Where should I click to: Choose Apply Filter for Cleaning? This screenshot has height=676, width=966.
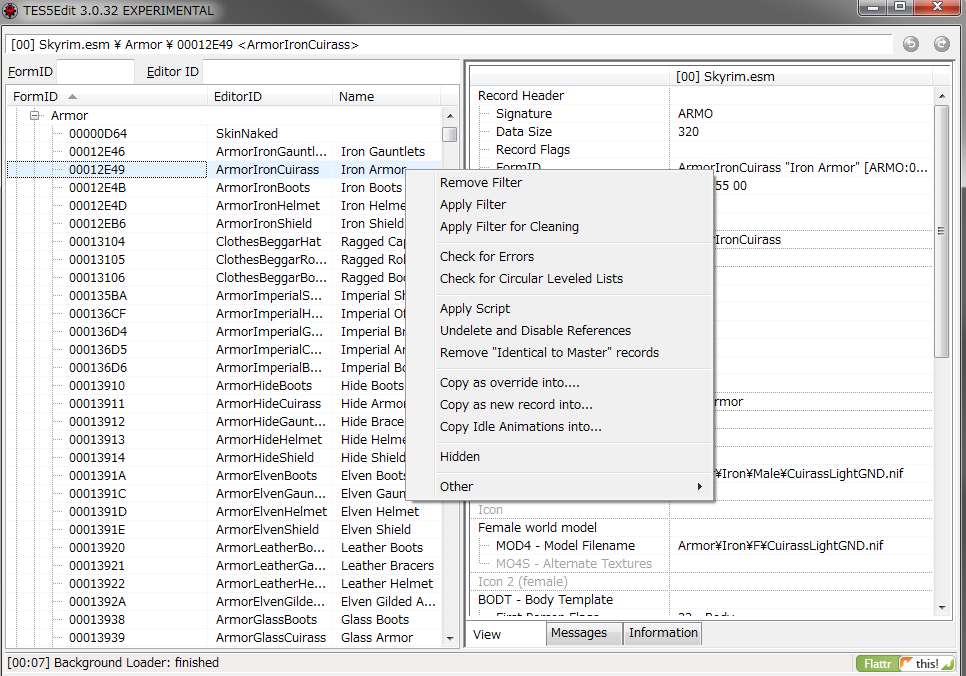click(509, 227)
